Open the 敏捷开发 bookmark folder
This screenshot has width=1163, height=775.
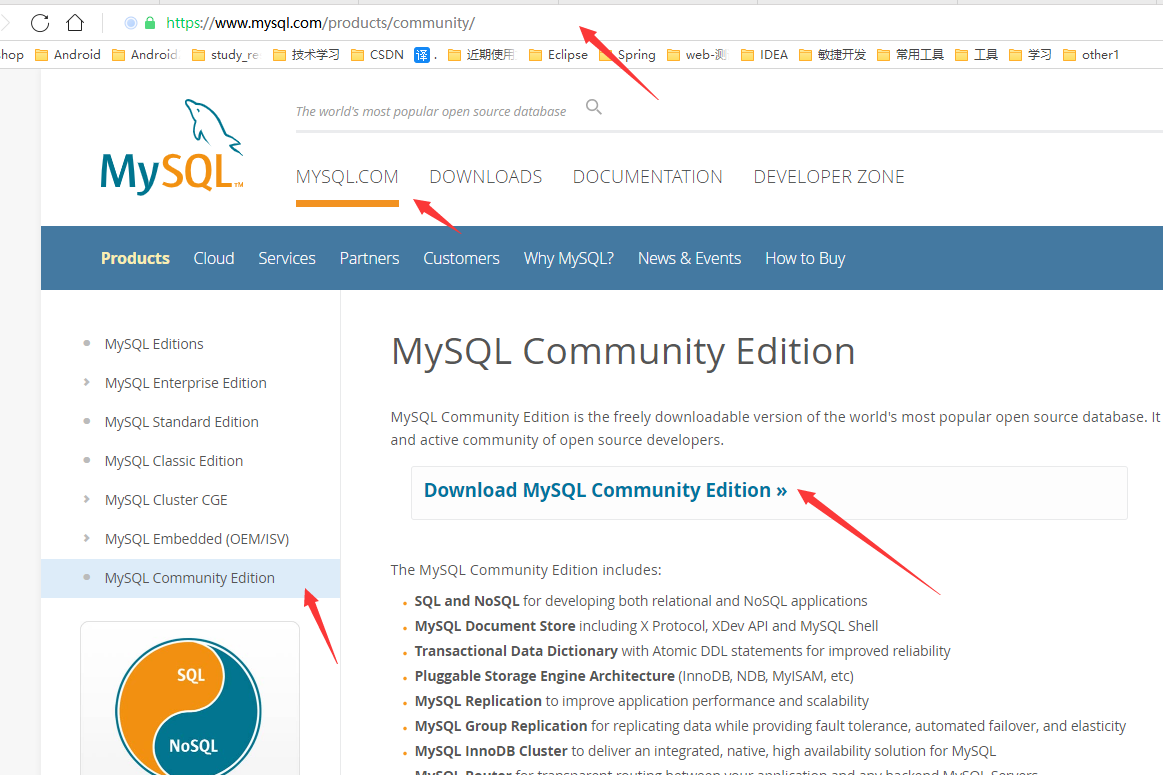coord(832,55)
